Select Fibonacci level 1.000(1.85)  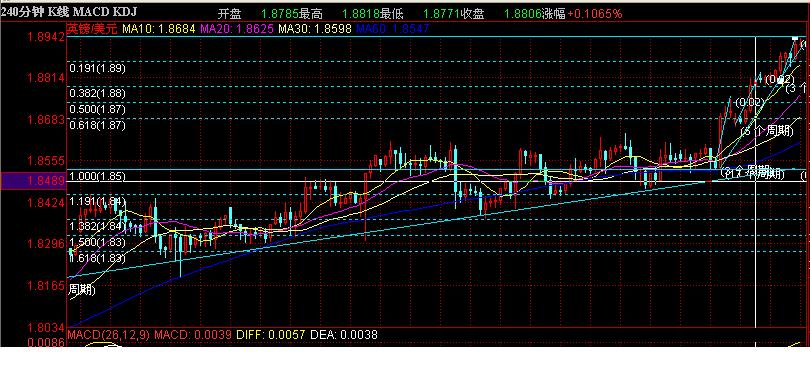click(97, 176)
